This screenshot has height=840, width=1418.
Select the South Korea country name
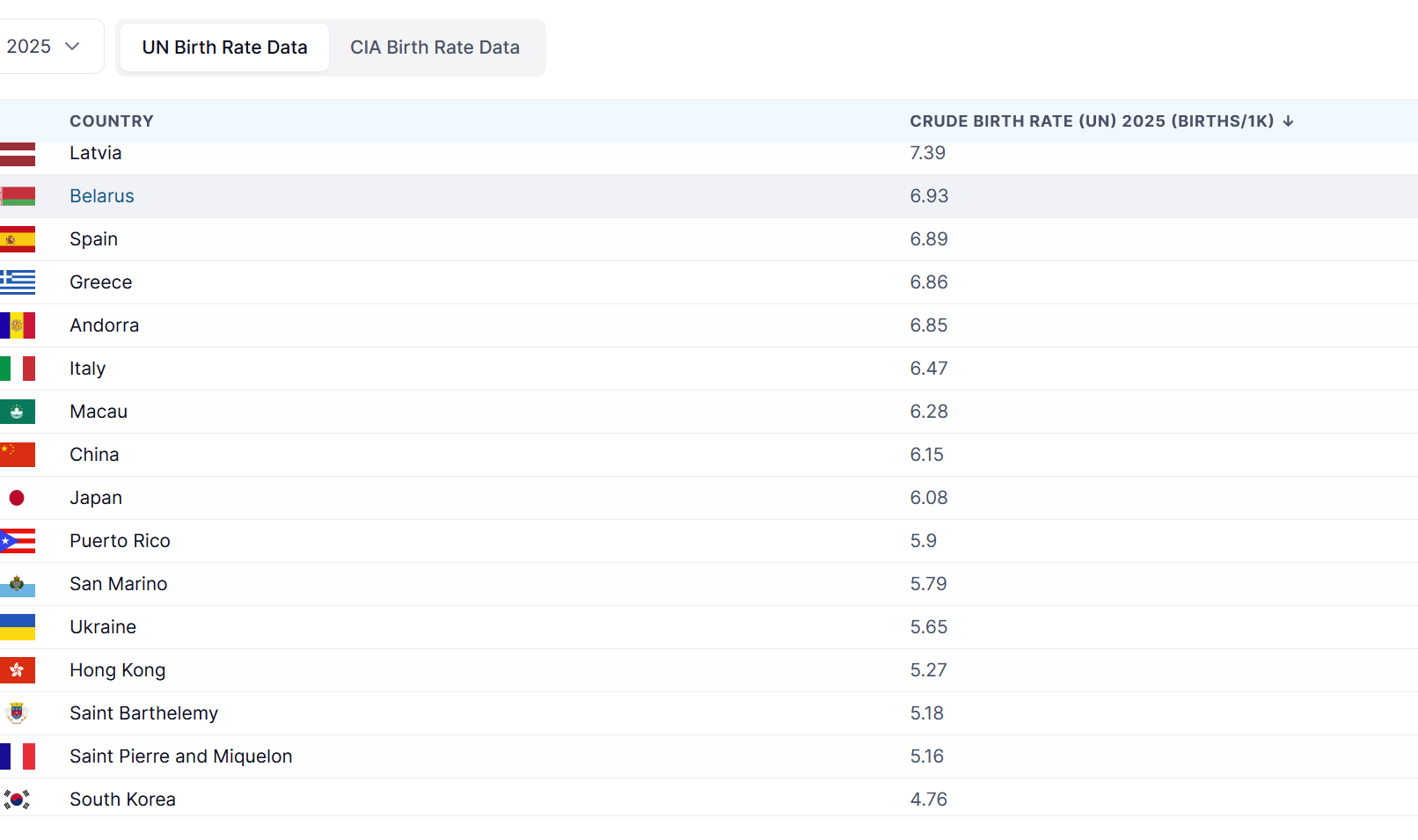[x=123, y=800]
